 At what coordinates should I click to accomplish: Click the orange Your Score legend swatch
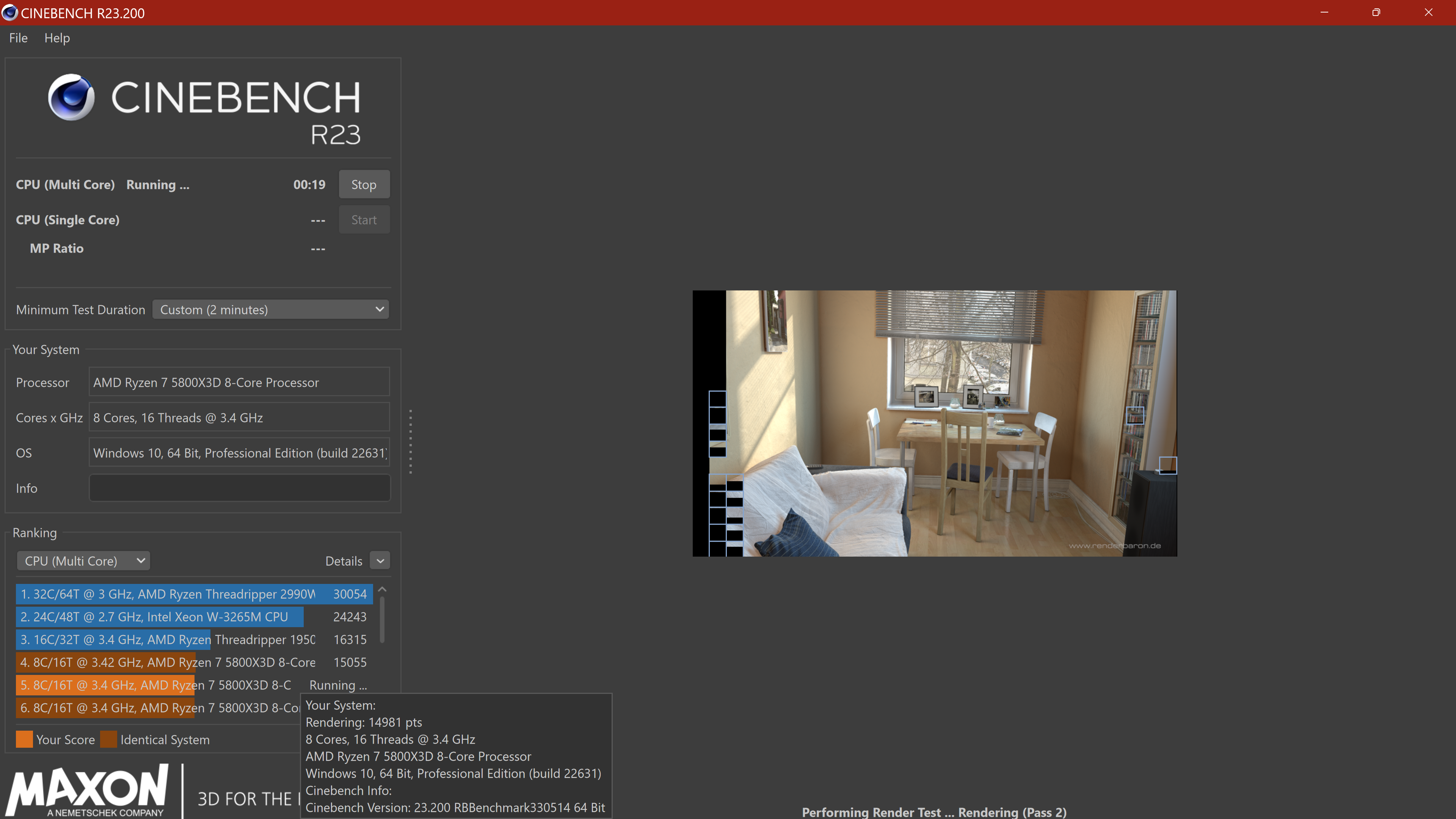[24, 739]
